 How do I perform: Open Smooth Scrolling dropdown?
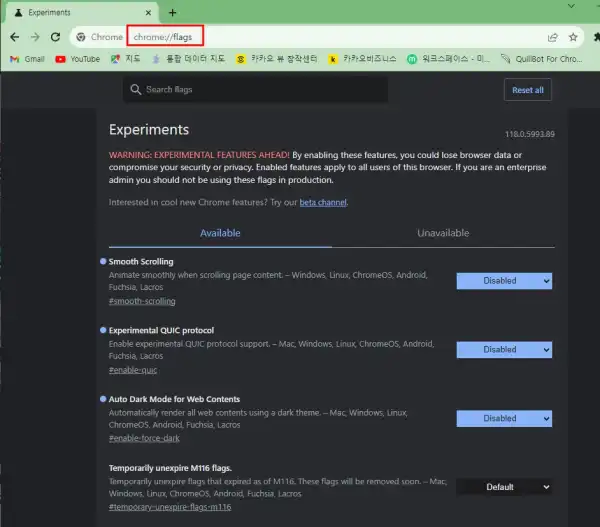504,281
